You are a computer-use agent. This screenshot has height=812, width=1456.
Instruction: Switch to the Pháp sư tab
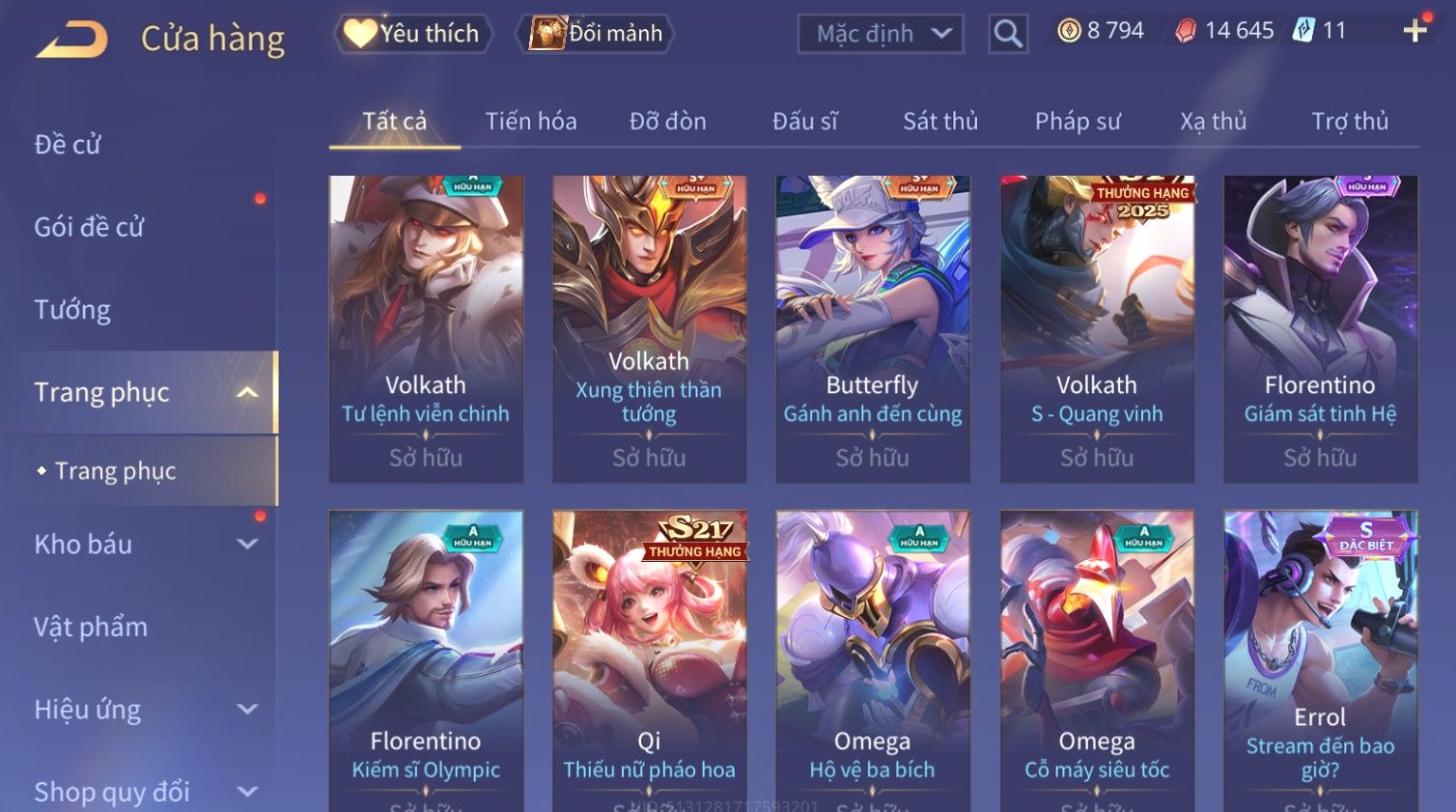click(1078, 121)
